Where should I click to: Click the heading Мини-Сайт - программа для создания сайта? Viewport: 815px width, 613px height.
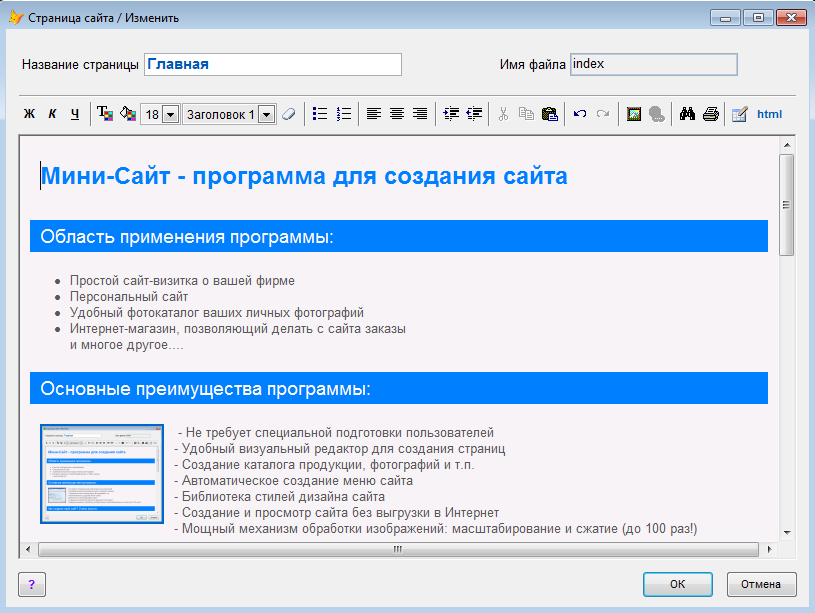(304, 176)
